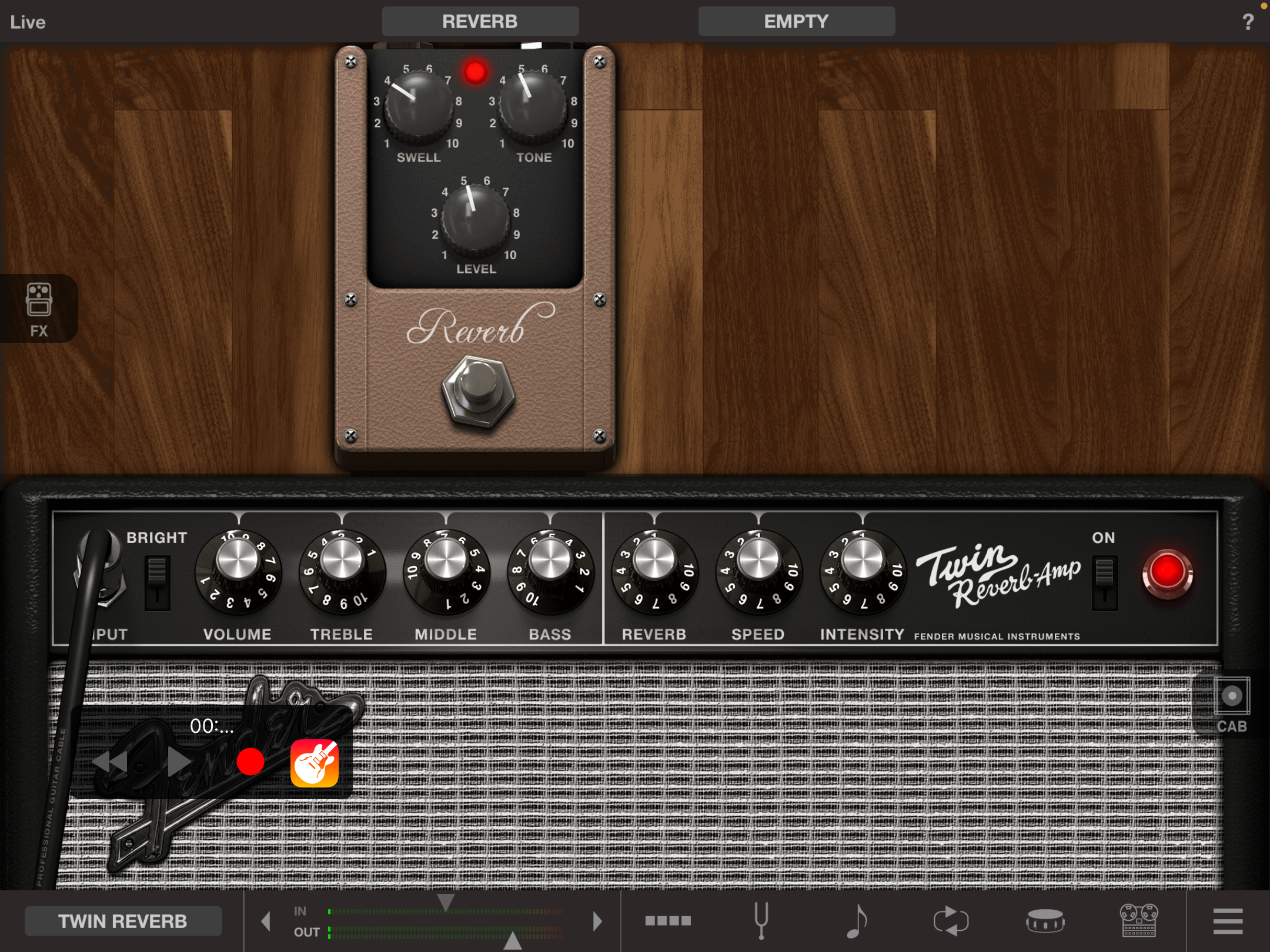Select the EMPTY pedal slot tab

coord(797,22)
